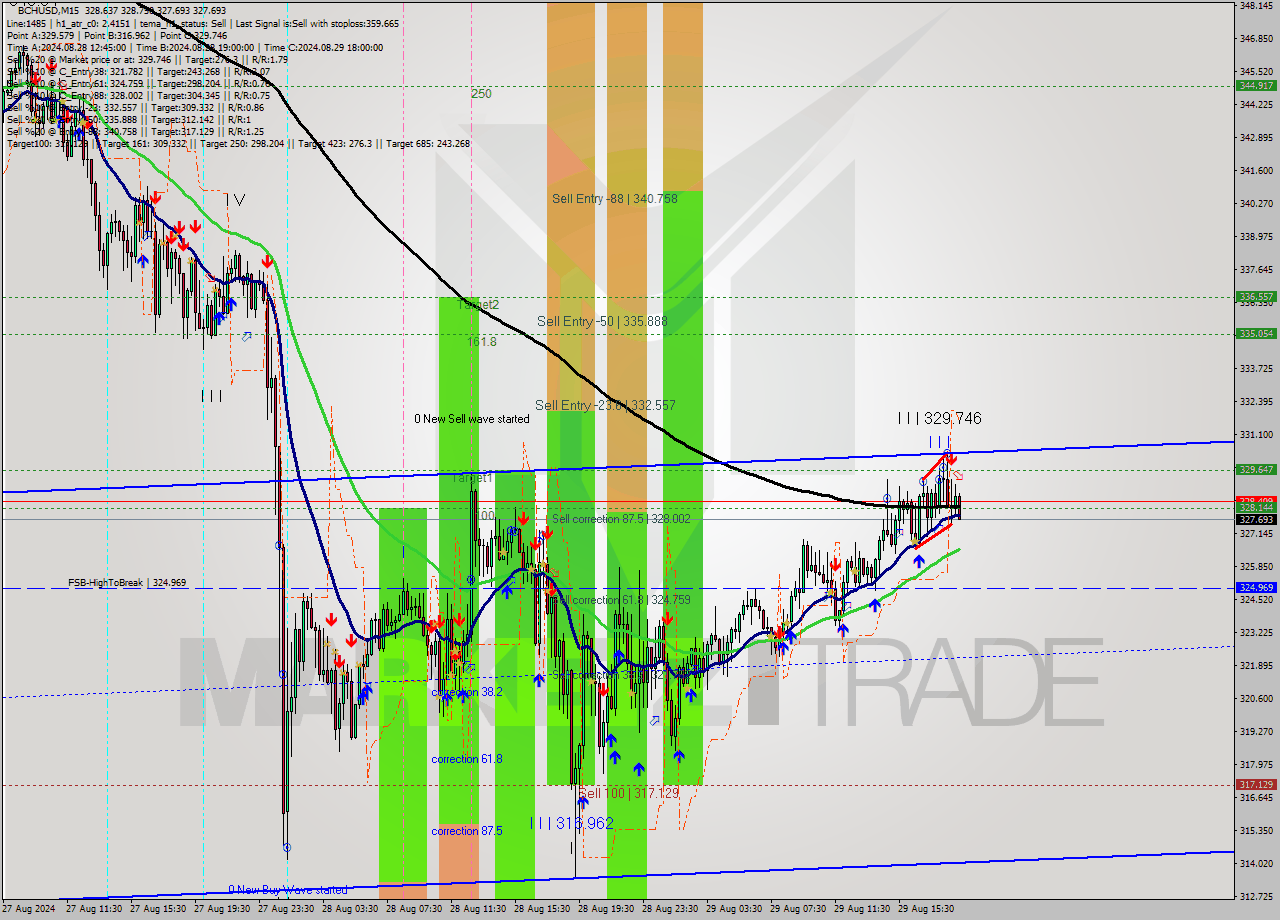This screenshot has width=1280, height=920.
Task: Click the 340.270 price axis value
Action: pos(1256,204)
